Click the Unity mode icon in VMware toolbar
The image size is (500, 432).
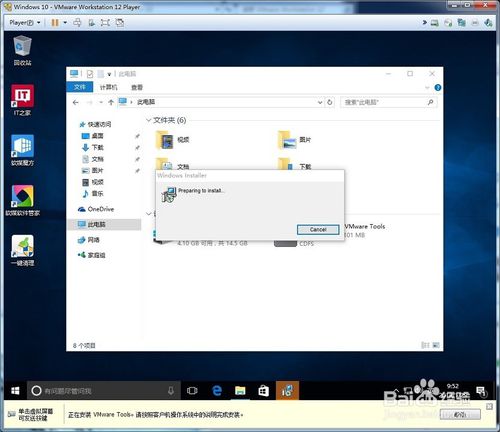[x=119, y=23]
